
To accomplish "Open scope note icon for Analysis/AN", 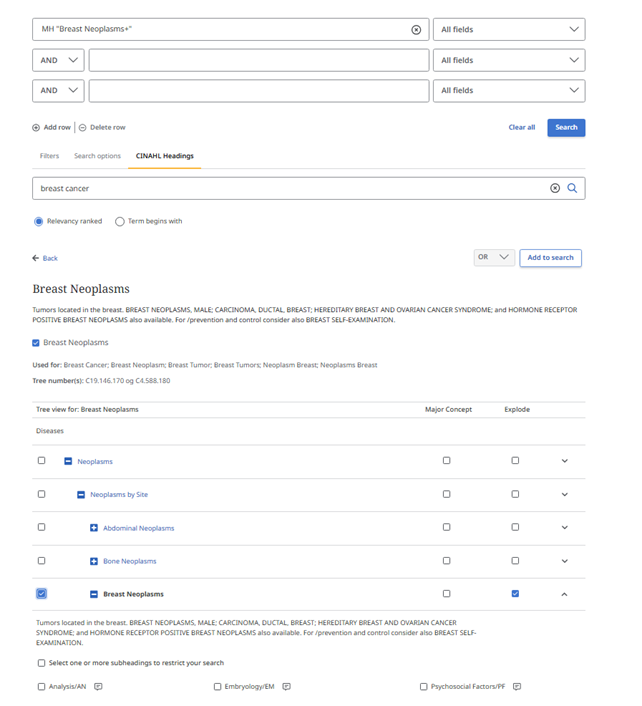I will tap(98, 687).
